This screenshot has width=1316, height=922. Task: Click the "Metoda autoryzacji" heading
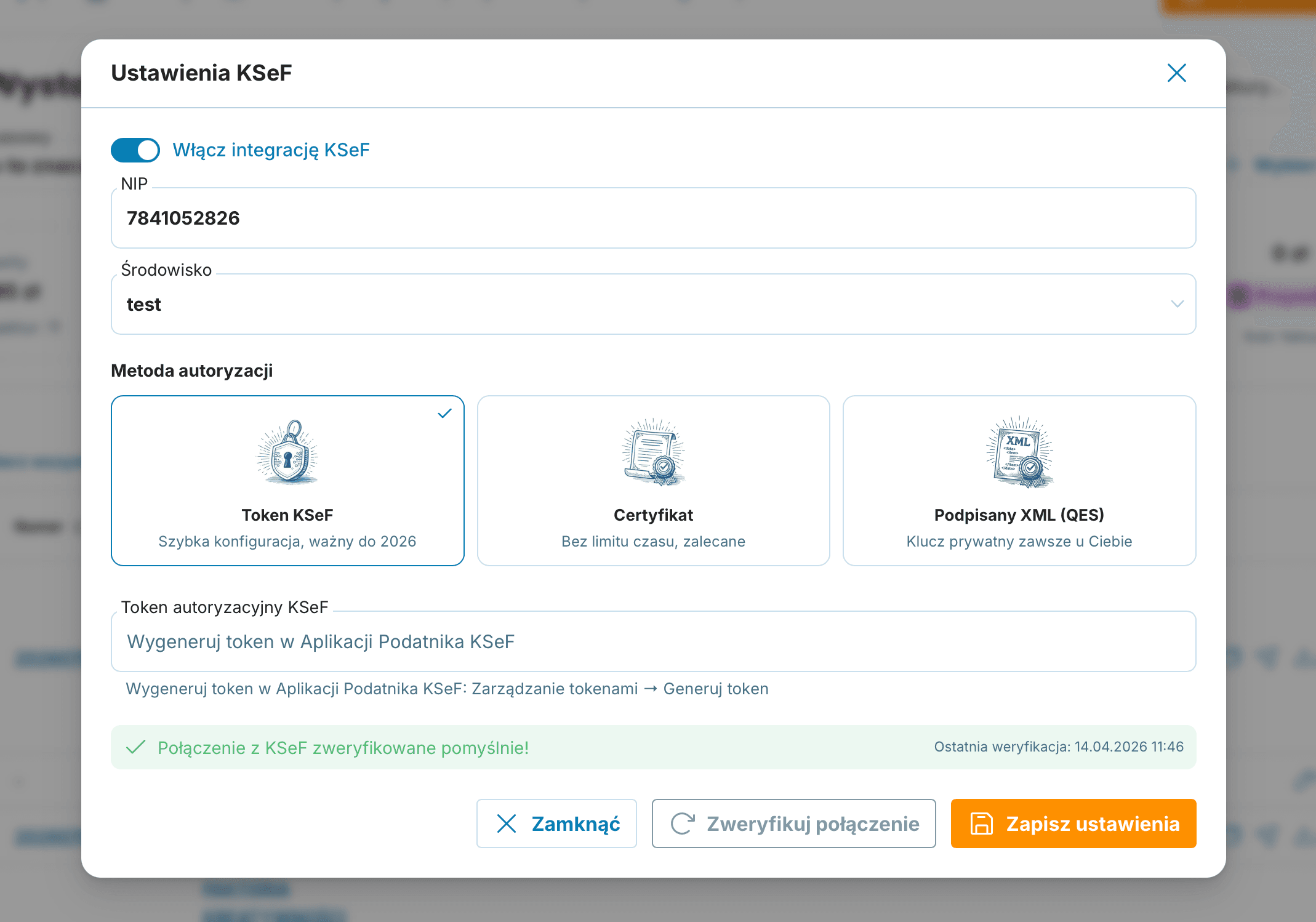[x=191, y=371]
